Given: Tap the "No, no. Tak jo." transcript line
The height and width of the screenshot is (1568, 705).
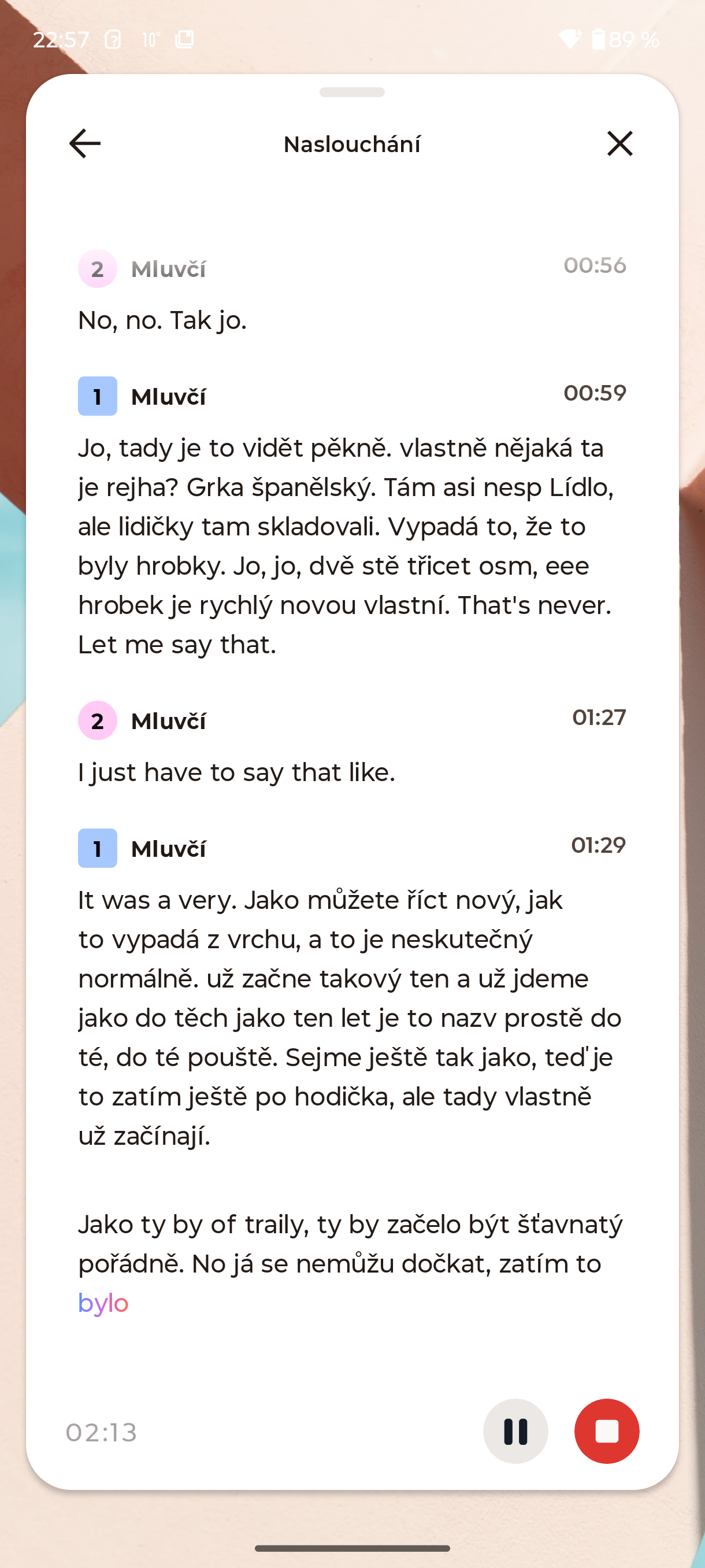Looking at the screenshot, I should (162, 320).
